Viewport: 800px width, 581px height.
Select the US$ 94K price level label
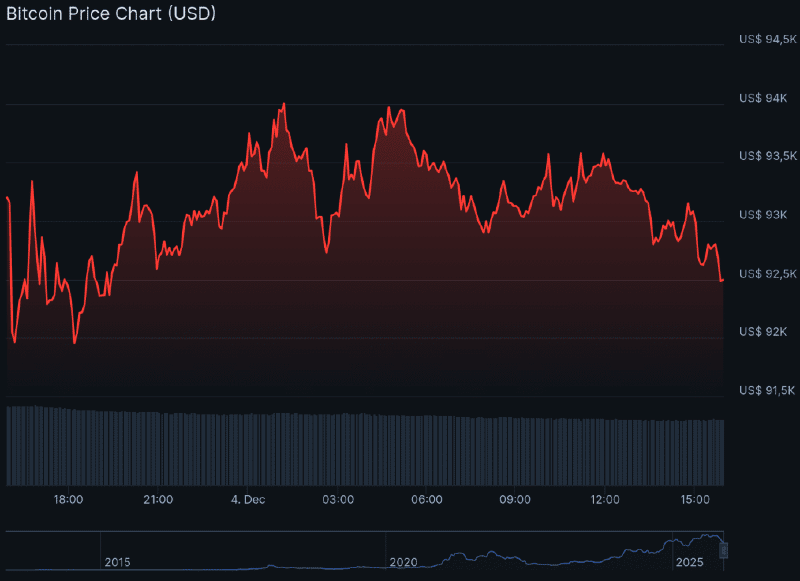click(x=766, y=99)
